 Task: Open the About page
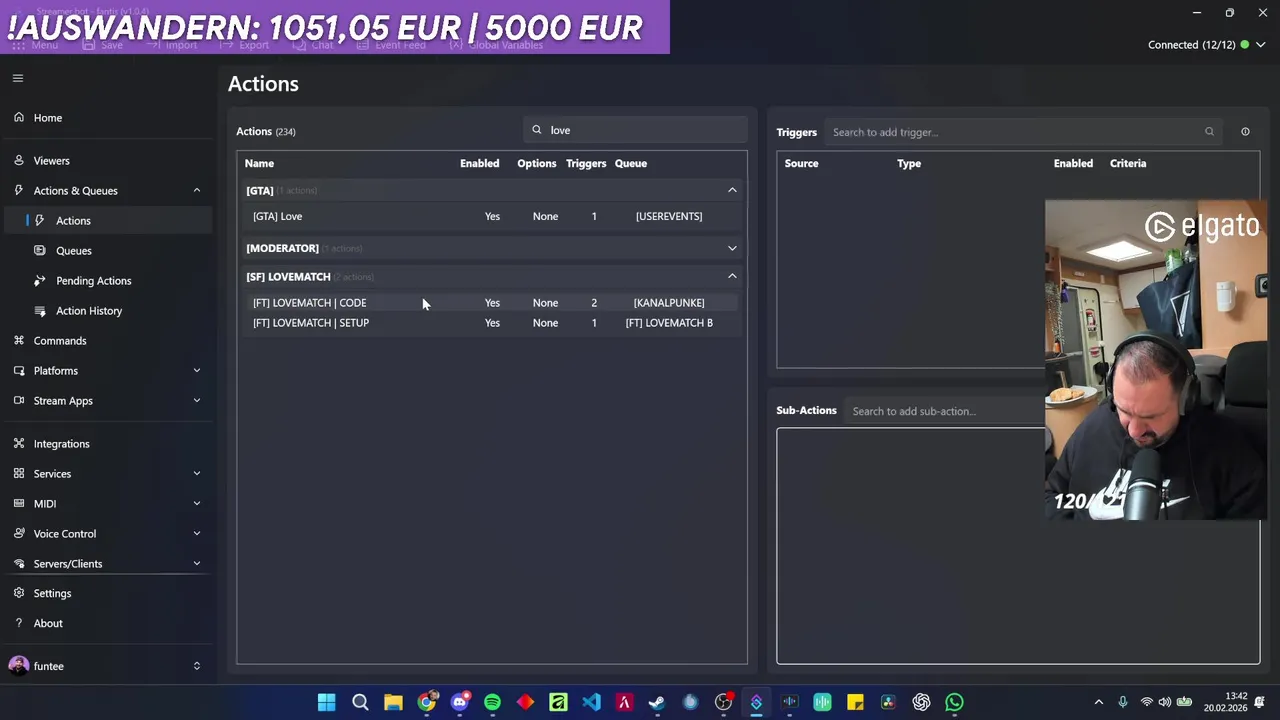pyautogui.click(x=48, y=624)
